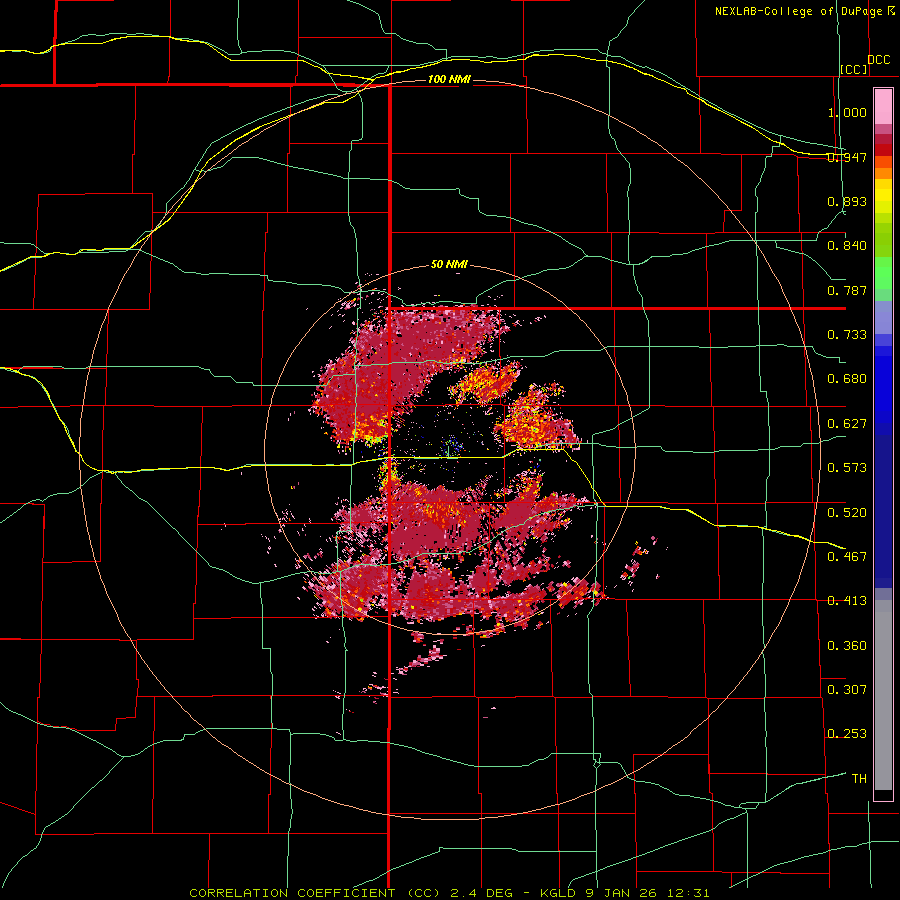Select the 0.413 scale value
The height and width of the screenshot is (900, 900).
[847, 601]
